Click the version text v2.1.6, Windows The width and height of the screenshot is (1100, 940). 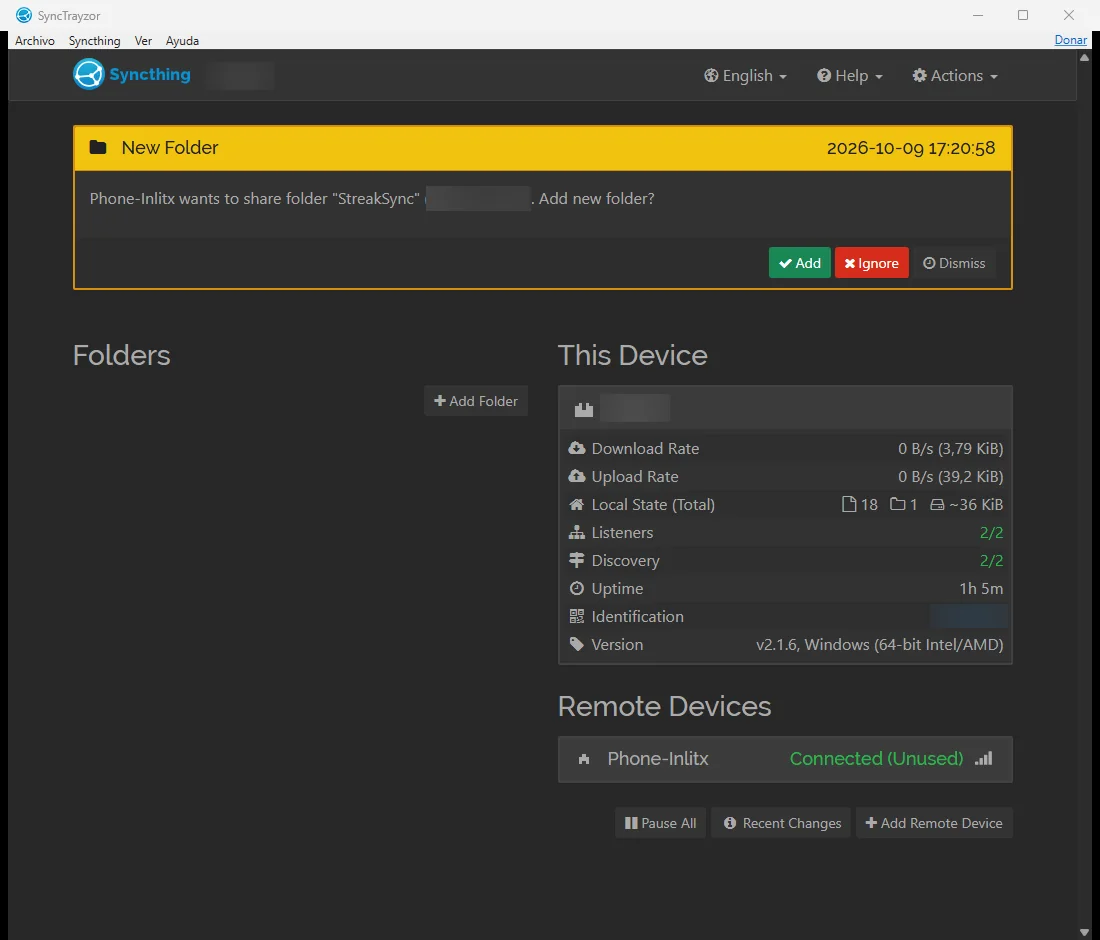pos(879,645)
